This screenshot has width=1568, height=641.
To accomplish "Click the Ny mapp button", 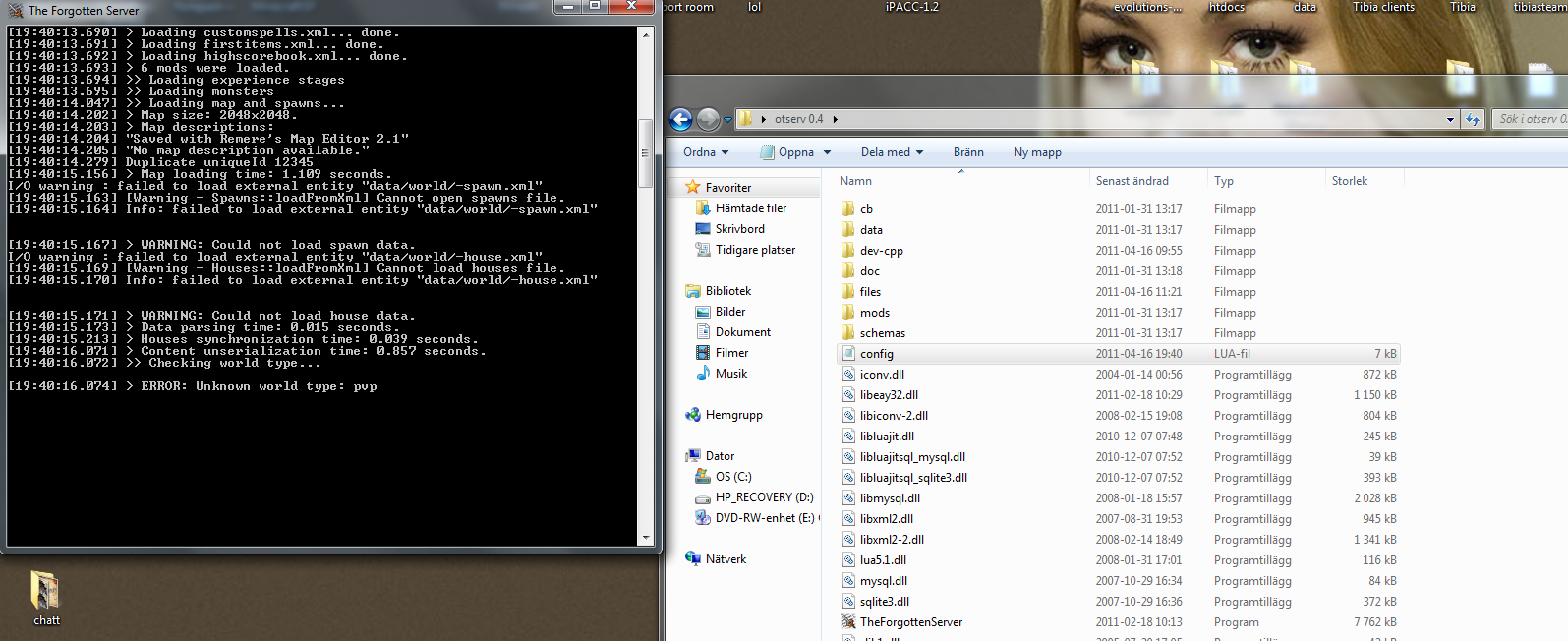I will coord(1037,152).
